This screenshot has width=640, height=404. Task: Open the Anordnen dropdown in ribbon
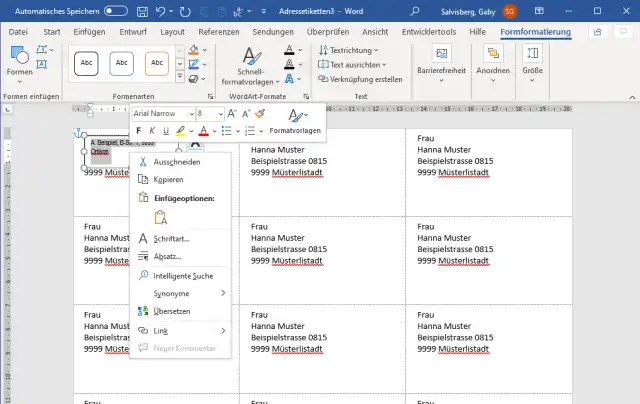[x=492, y=68]
